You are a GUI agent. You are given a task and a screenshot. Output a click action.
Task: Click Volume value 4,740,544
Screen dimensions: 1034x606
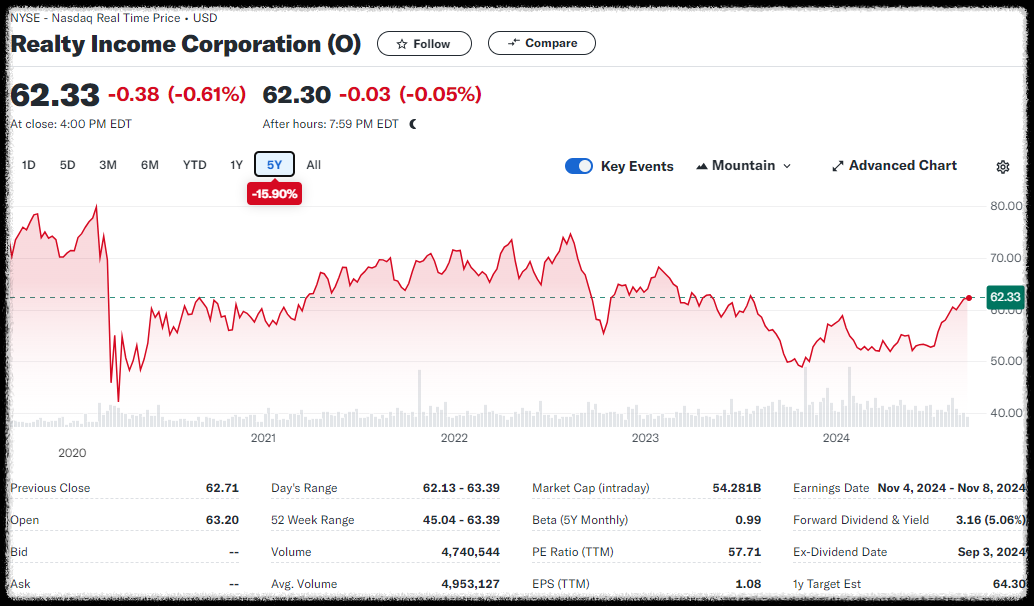click(470, 552)
